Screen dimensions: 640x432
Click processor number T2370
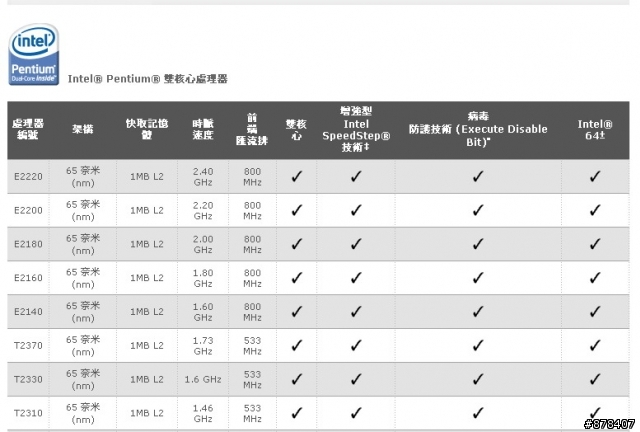pyautogui.click(x=28, y=346)
